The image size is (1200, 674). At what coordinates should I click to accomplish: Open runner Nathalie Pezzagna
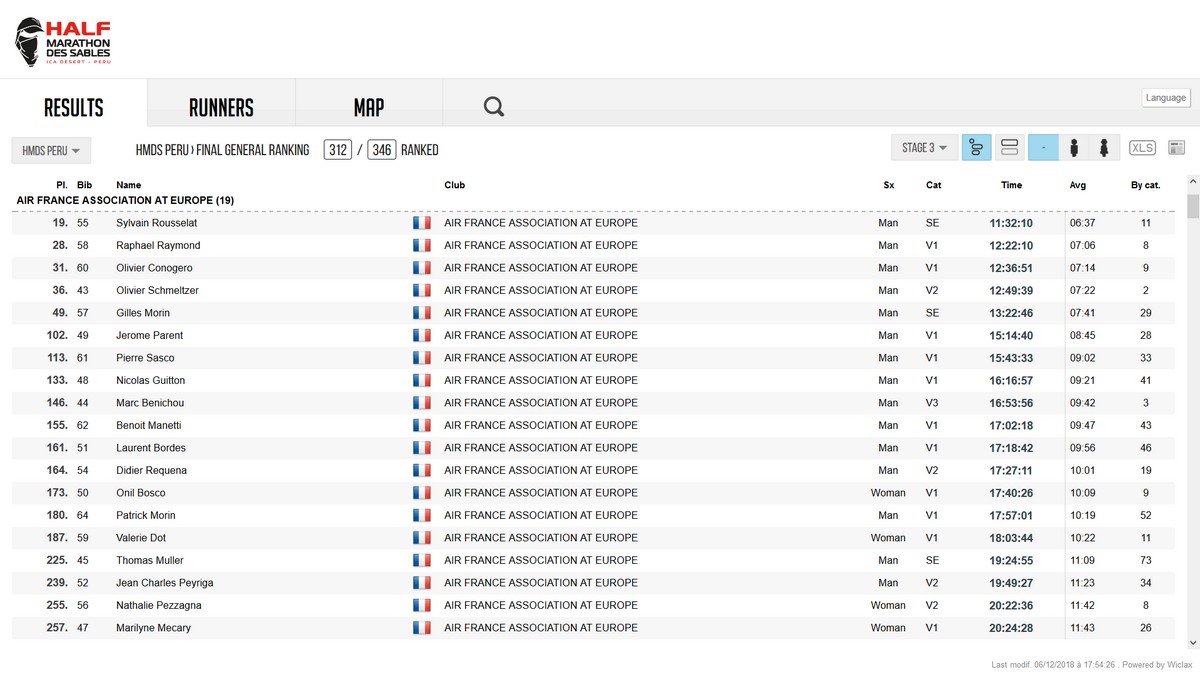[158, 605]
